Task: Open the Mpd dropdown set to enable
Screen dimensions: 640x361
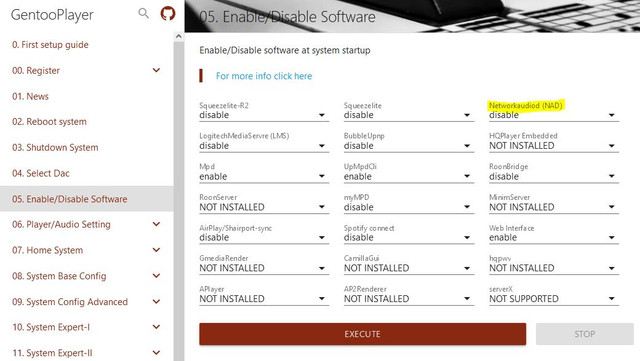Action: point(264,176)
